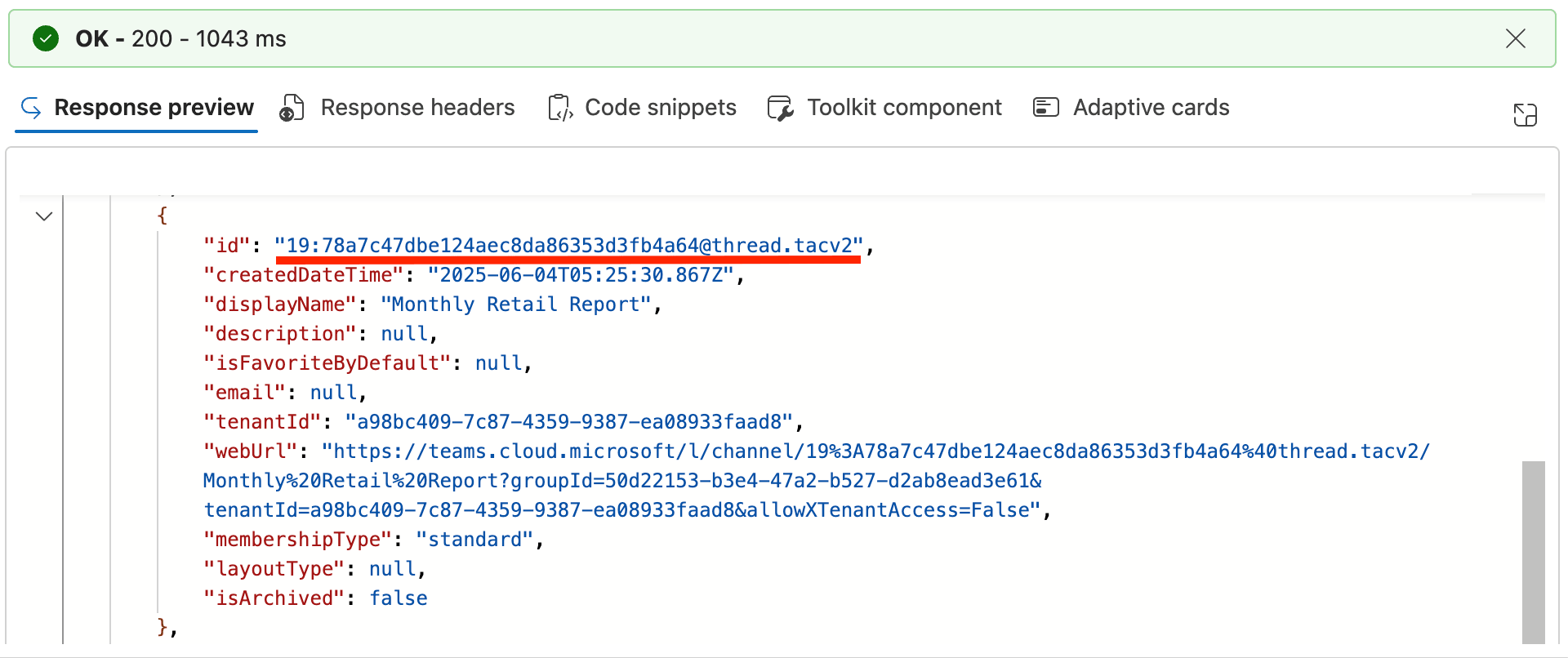Click the Code snippets clipboard icon
This screenshot has height=658, width=1568.
(560, 108)
